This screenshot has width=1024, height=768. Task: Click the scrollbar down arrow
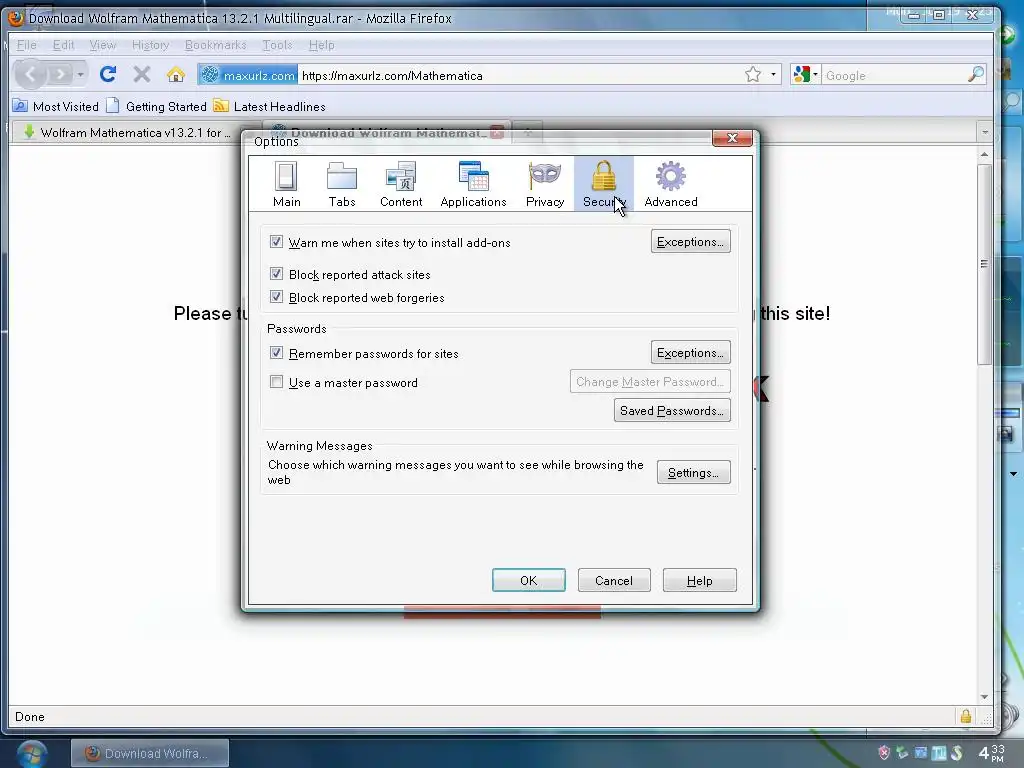tap(984, 697)
